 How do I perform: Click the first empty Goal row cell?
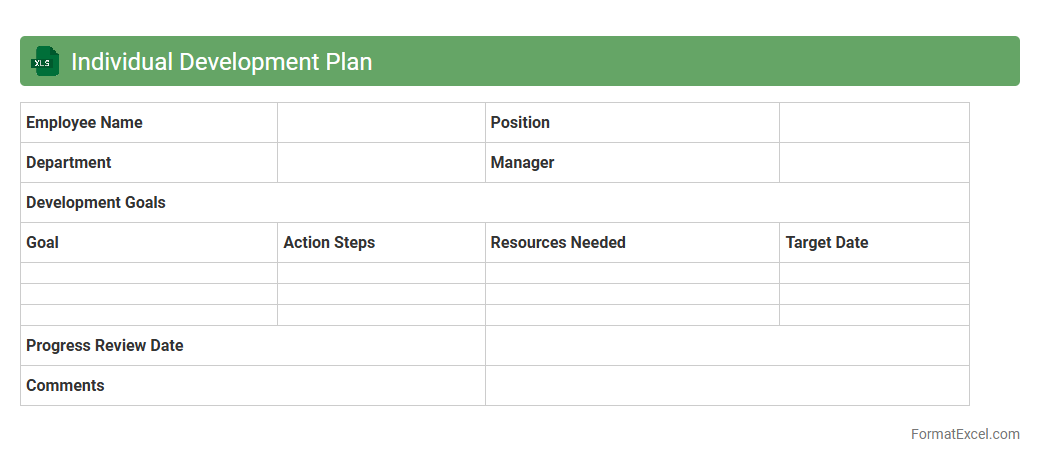pos(149,273)
